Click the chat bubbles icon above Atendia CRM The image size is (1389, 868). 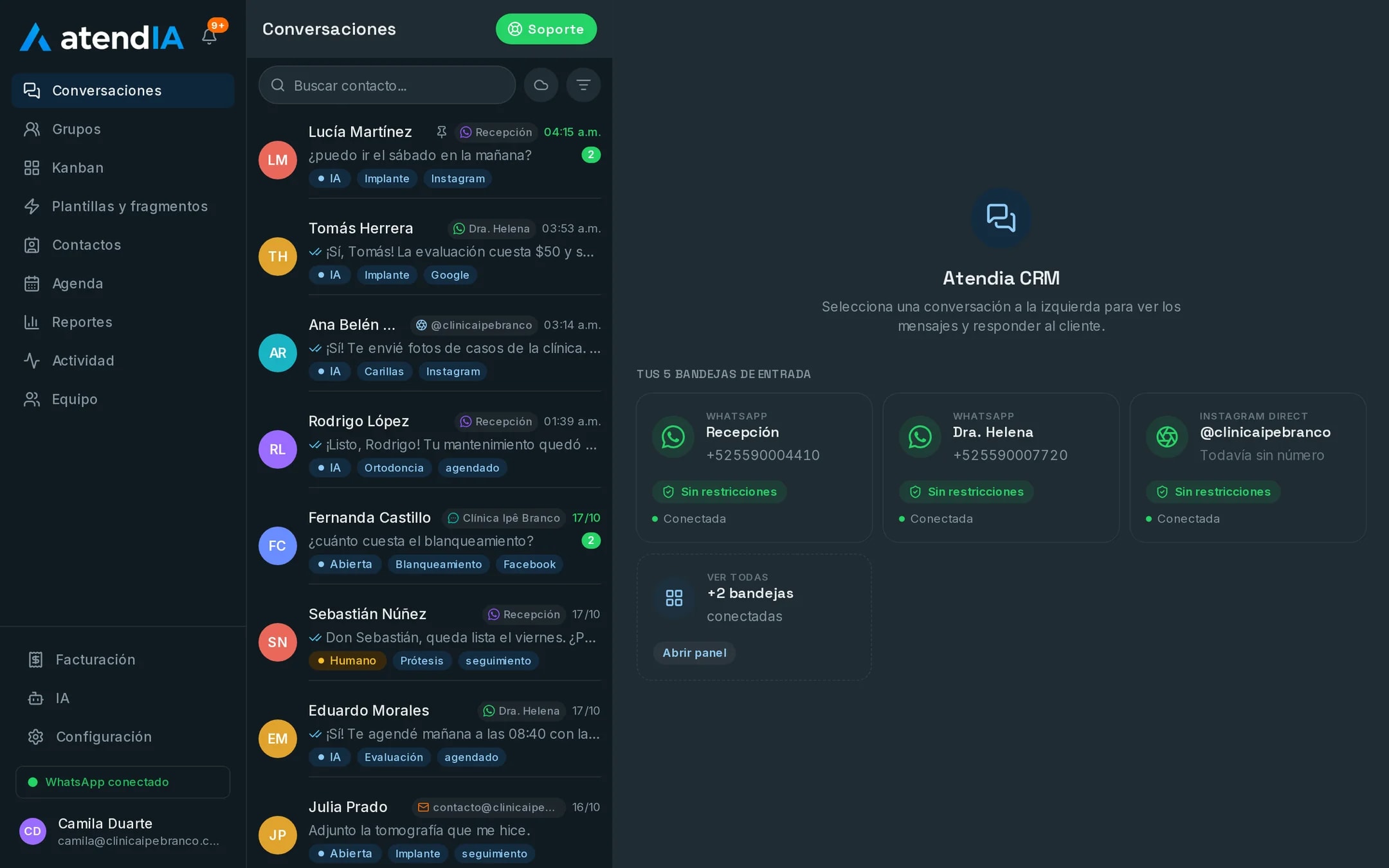point(1001,218)
